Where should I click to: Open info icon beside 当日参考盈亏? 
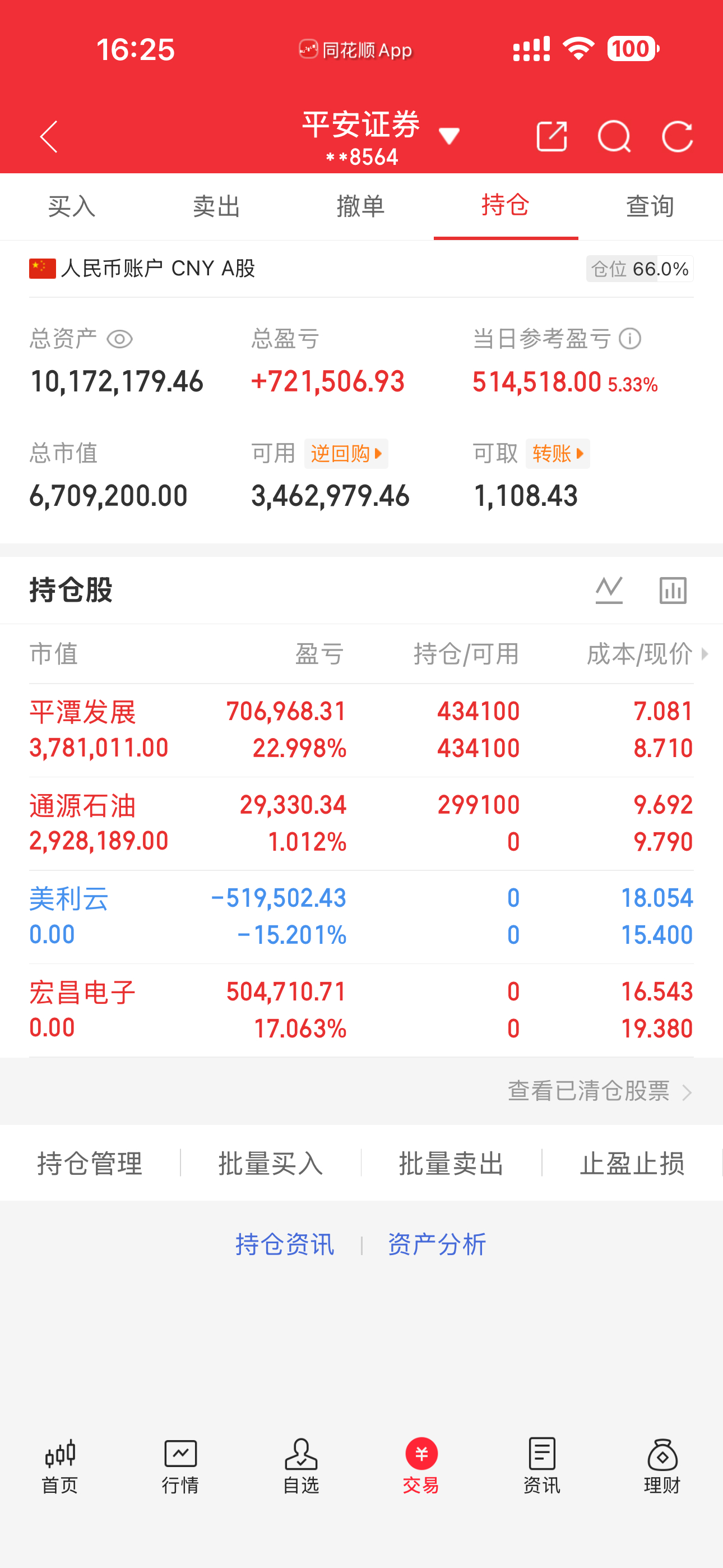630,338
